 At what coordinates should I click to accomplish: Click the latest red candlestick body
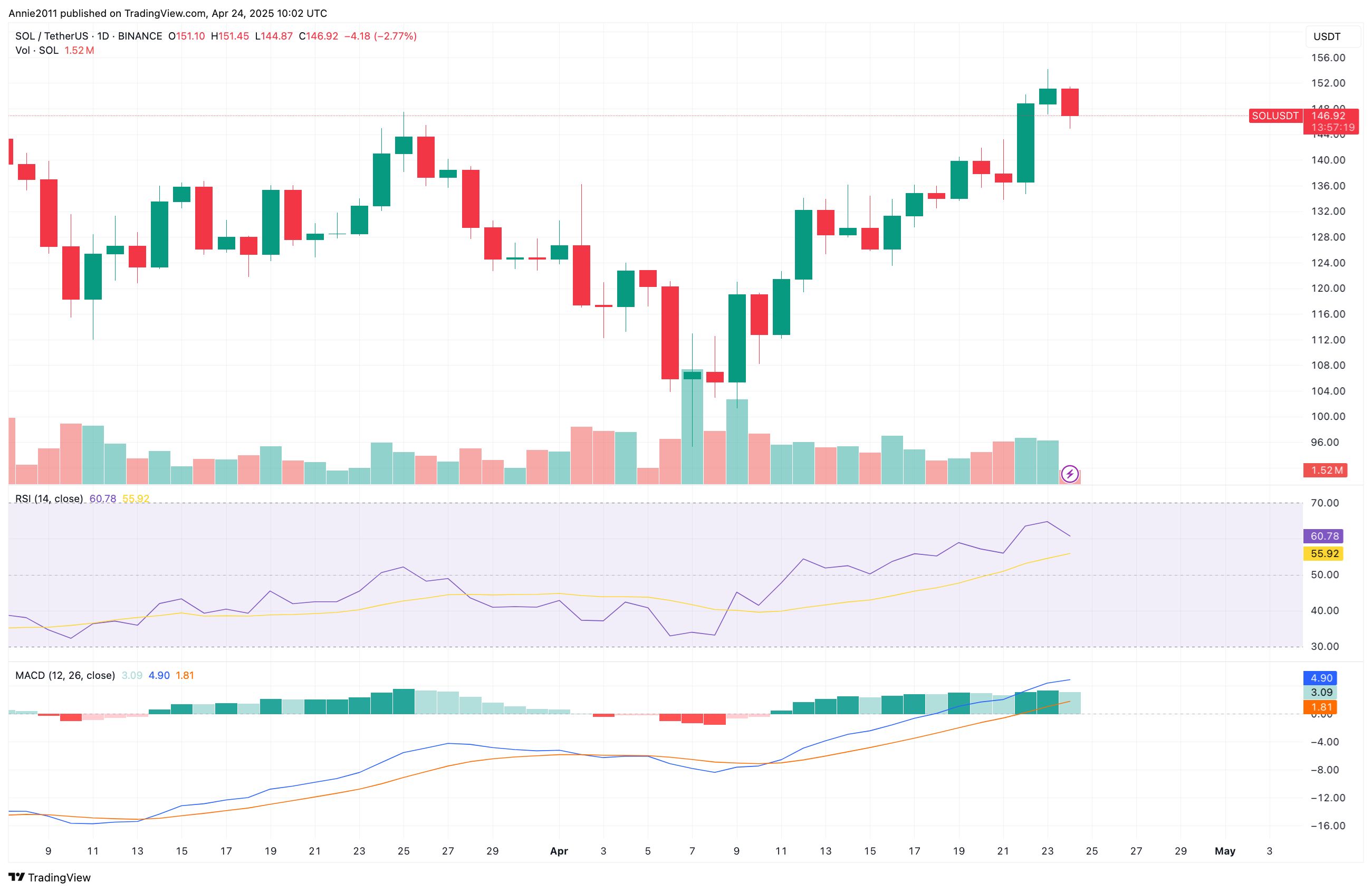click(1070, 102)
